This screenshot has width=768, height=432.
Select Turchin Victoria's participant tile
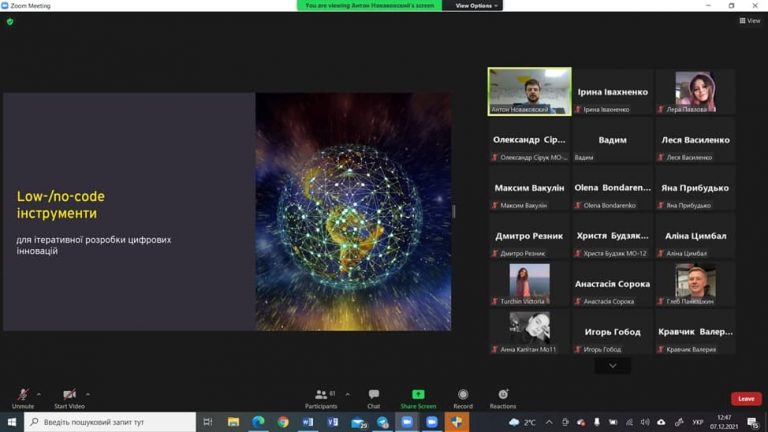529,283
